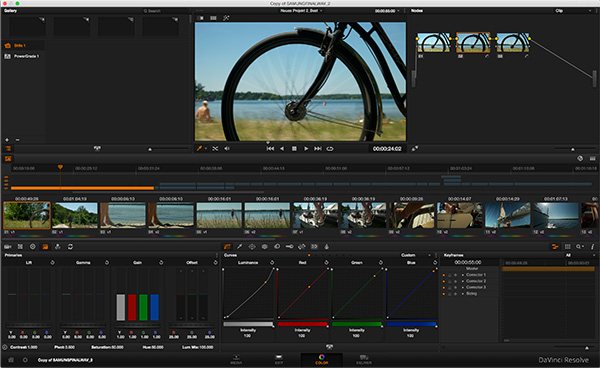This screenshot has width=600, height=368.
Task: Switch to the Deliver page
Action: point(364,360)
